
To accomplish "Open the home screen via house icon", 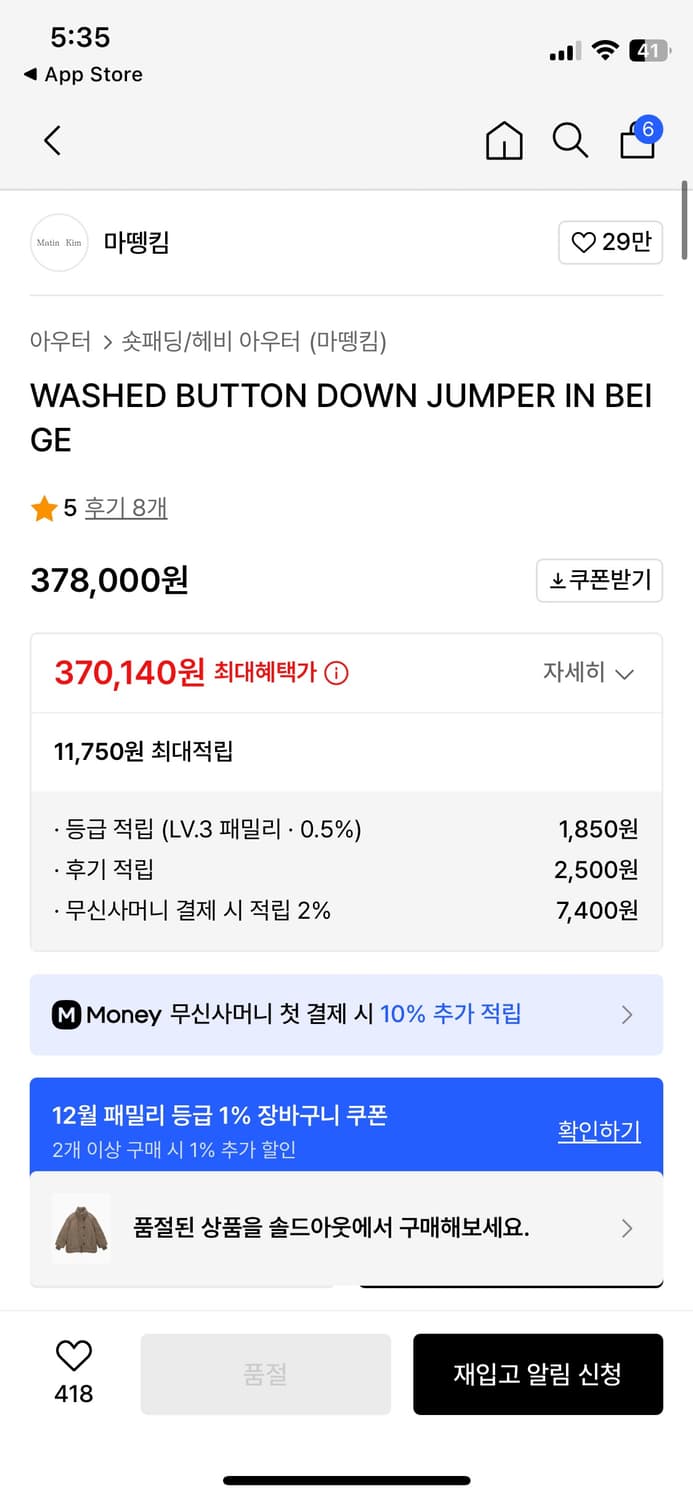I will (x=504, y=141).
